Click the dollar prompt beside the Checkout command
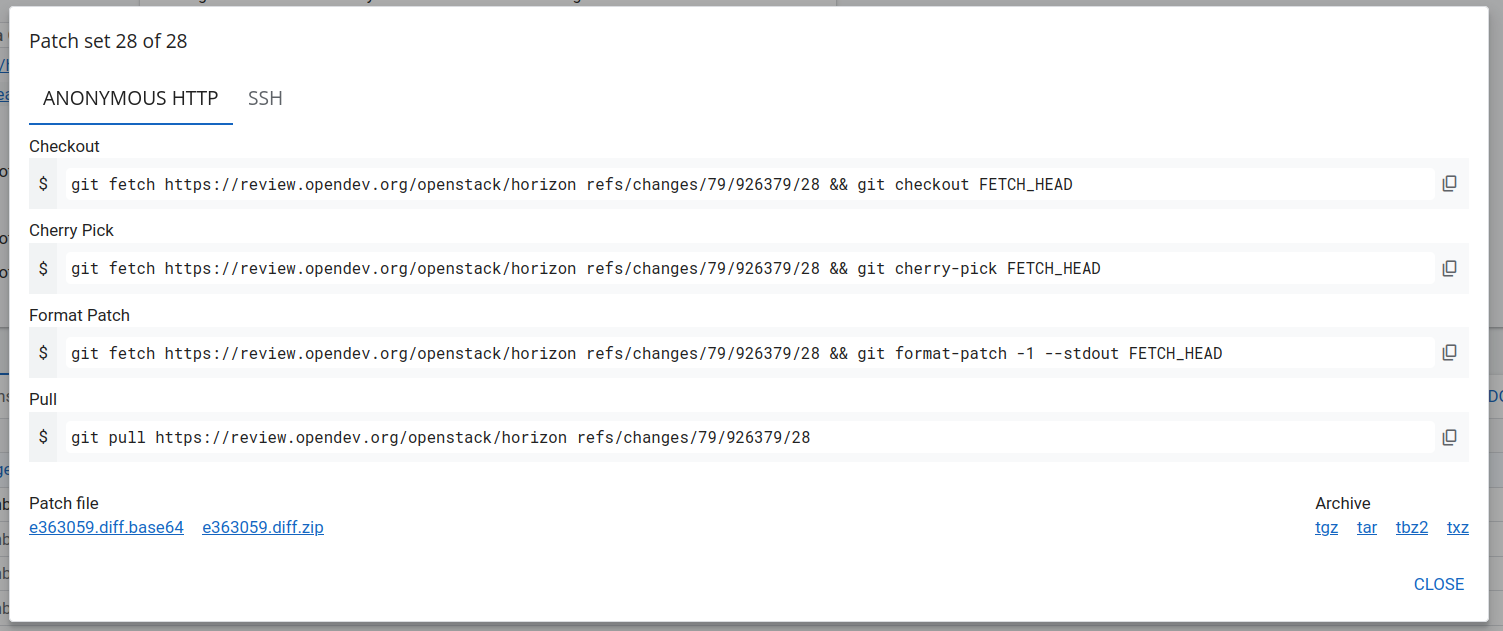The height and width of the screenshot is (631, 1503). [45, 183]
